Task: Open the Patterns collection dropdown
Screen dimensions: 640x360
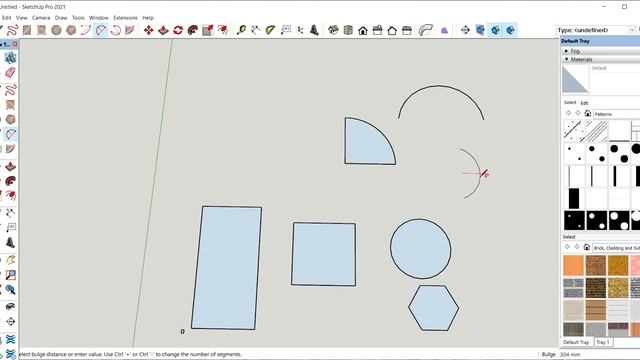Action: pos(616,114)
